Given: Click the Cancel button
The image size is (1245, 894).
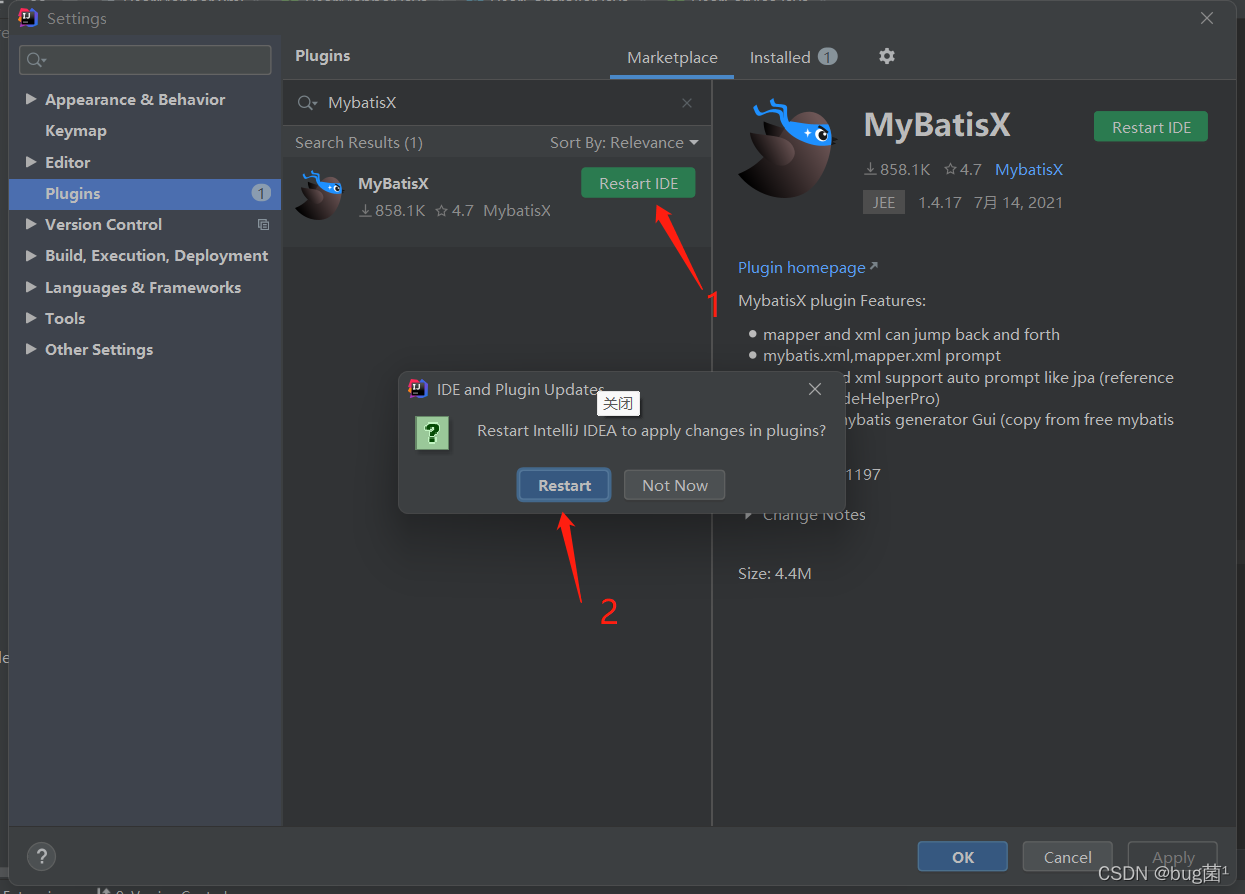Looking at the screenshot, I should pos(1068,857).
